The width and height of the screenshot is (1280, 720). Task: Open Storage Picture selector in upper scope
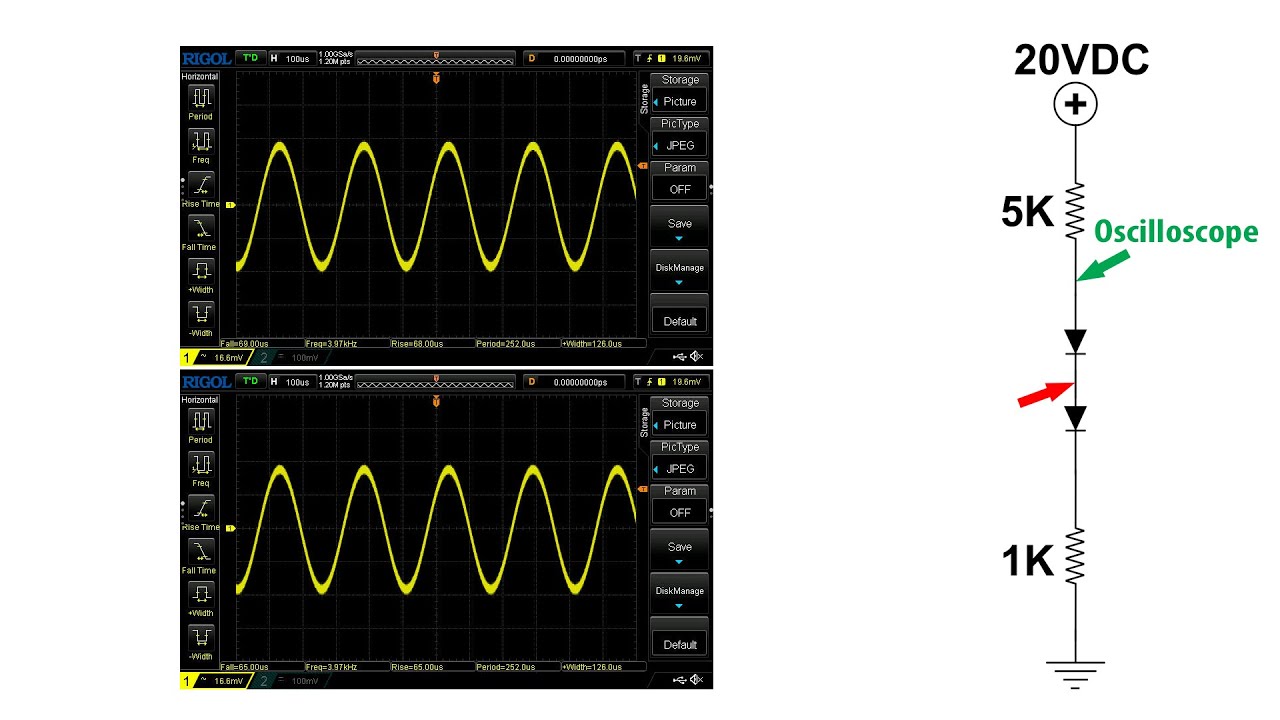pyautogui.click(x=680, y=93)
